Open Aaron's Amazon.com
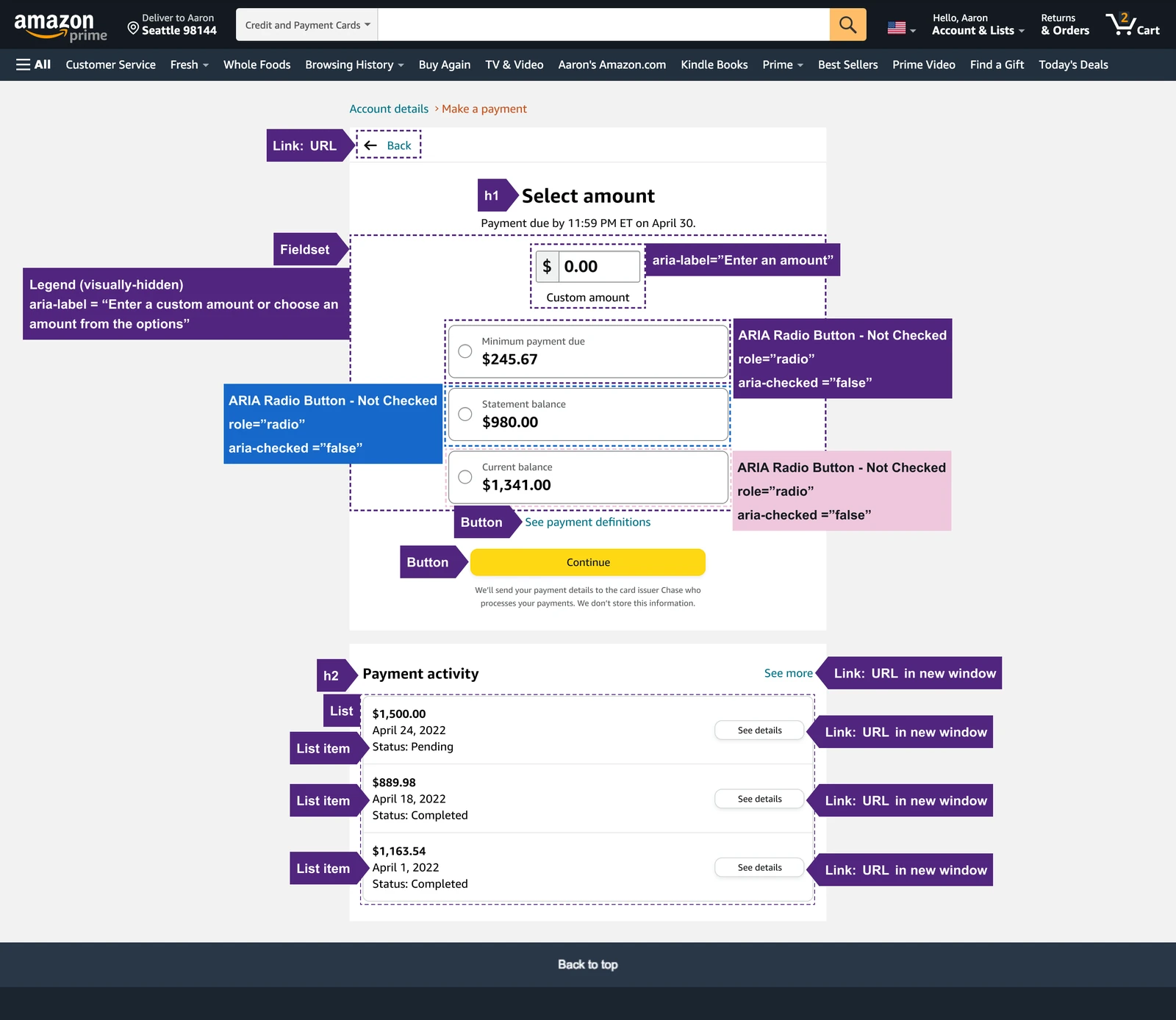1176x1020 pixels. [612, 65]
